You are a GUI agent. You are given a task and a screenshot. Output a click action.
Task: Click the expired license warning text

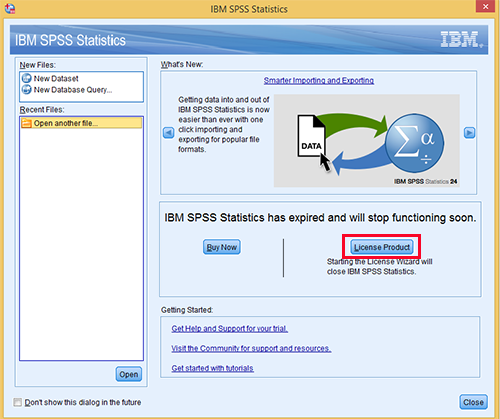[320, 218]
